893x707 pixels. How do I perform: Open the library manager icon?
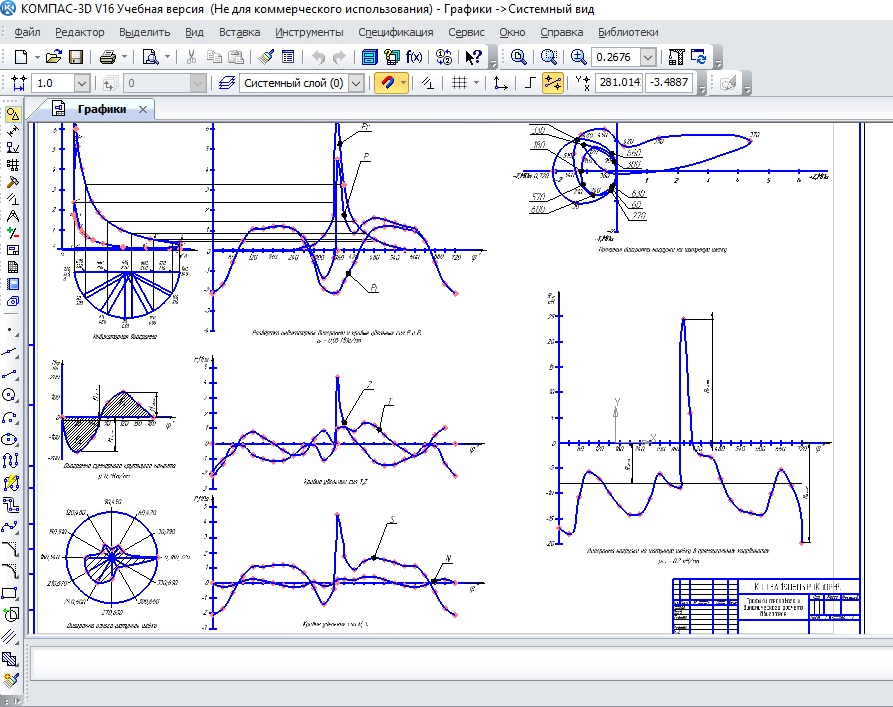(x=370, y=57)
